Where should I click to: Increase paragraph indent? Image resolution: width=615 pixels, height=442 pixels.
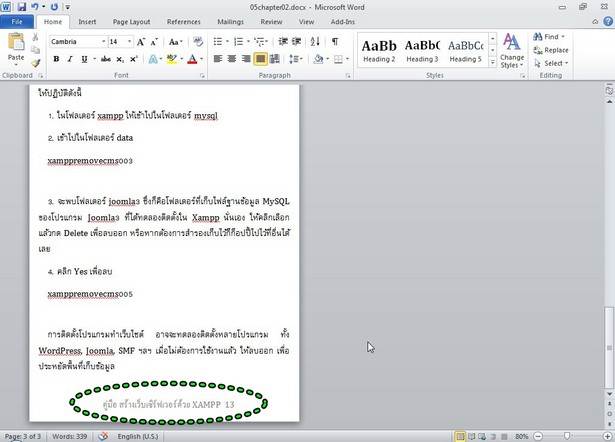[297, 42]
